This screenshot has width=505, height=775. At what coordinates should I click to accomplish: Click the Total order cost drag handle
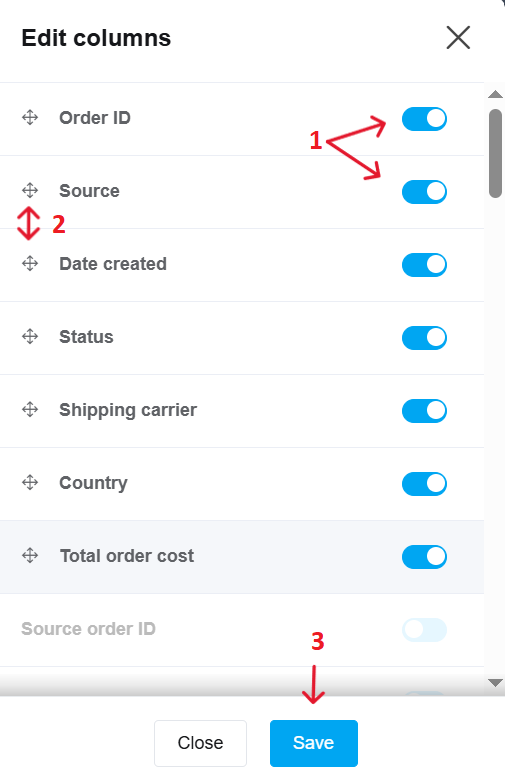[x=30, y=556]
